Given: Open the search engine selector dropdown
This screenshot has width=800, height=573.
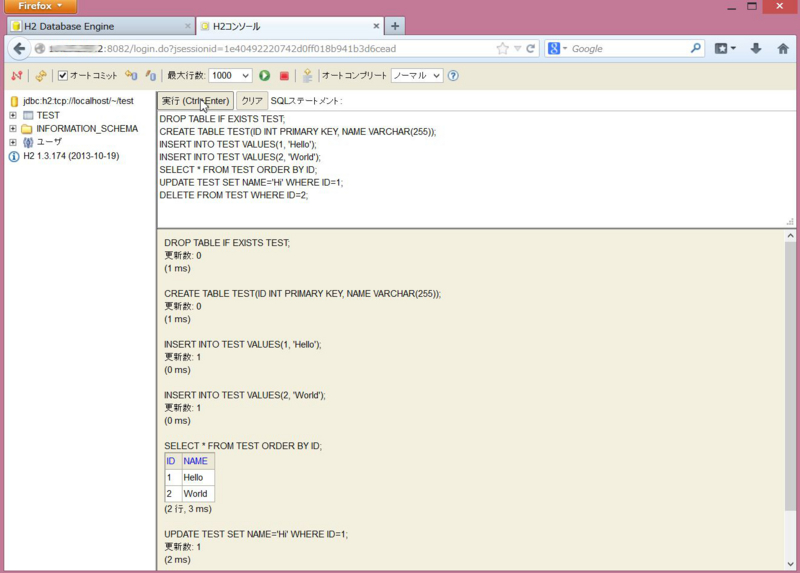Looking at the screenshot, I should [557, 48].
